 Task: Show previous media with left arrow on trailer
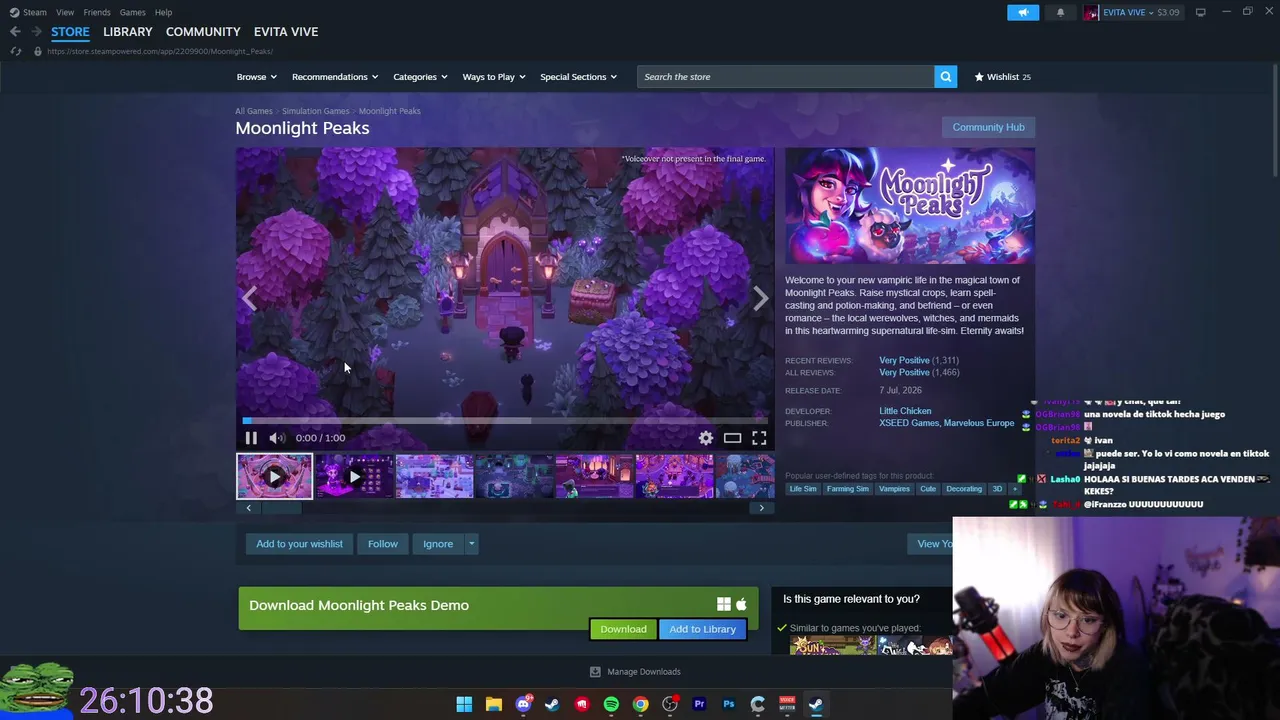click(249, 298)
